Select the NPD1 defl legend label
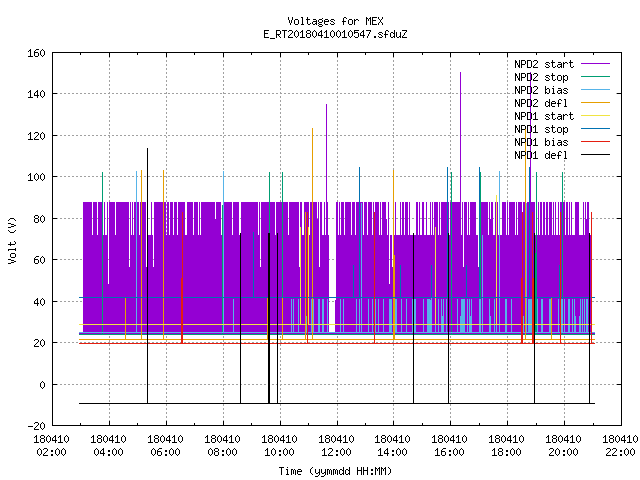Image resolution: width=640 pixels, height=480 pixels. coord(541,156)
